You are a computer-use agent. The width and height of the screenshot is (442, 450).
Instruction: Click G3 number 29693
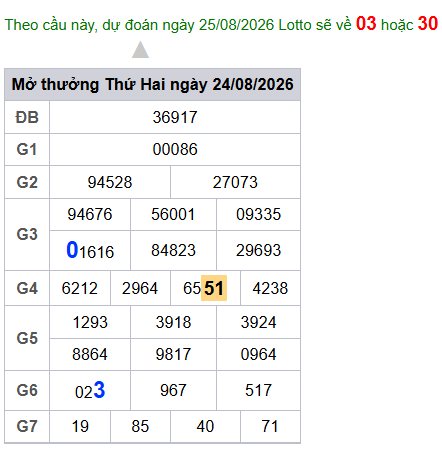[259, 250]
